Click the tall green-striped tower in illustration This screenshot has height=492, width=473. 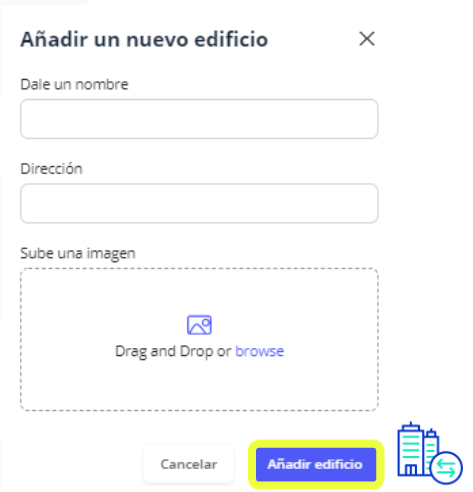(x=411, y=448)
